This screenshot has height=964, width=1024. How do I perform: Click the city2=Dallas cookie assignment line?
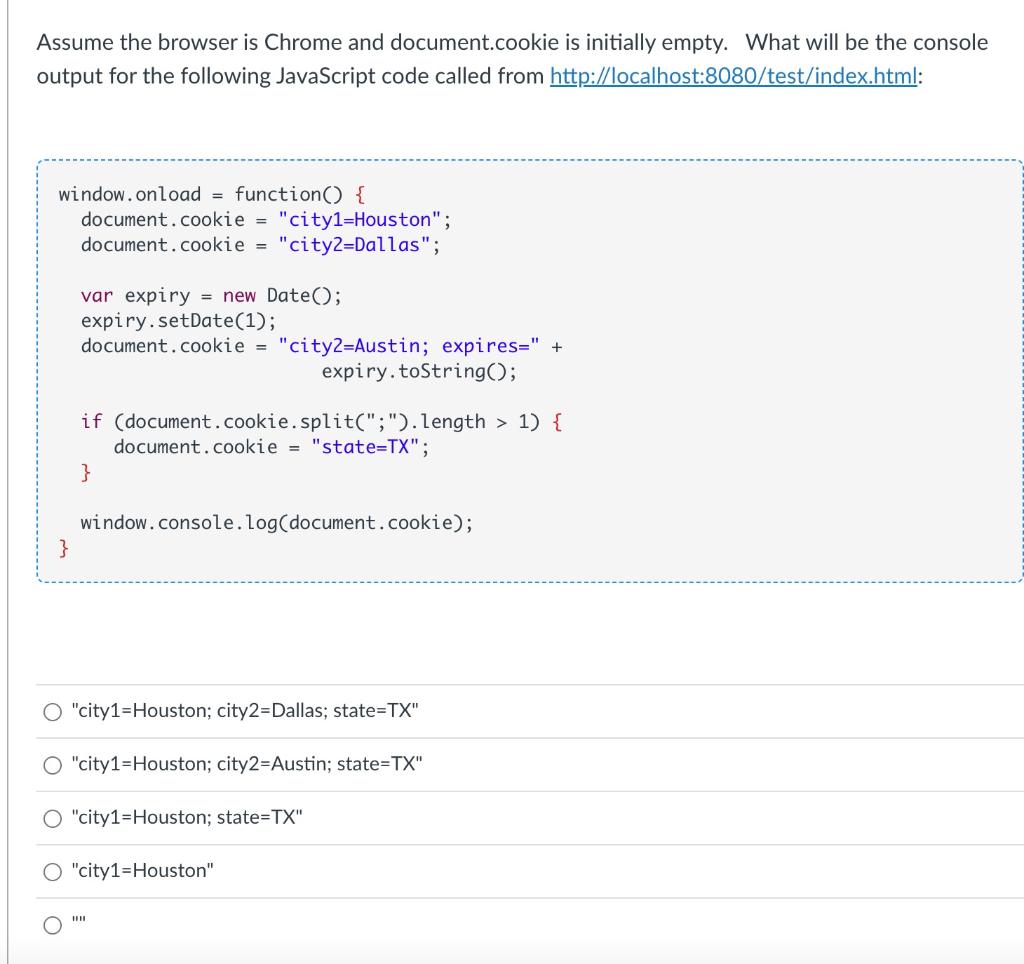[258, 245]
